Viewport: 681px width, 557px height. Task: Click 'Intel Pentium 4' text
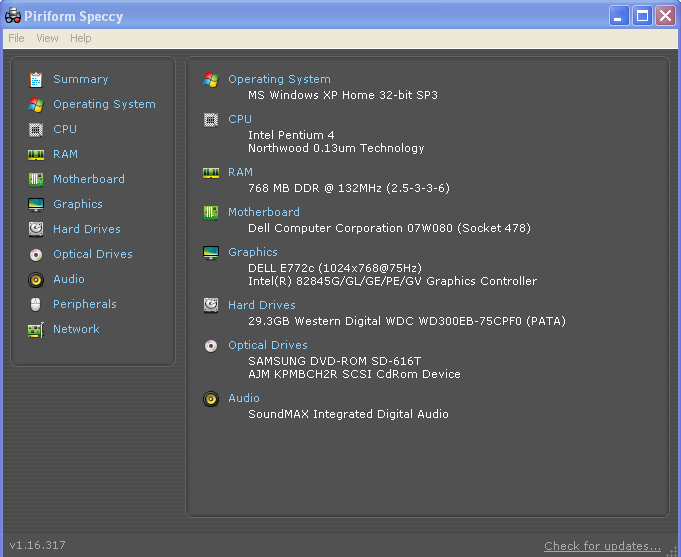291,135
